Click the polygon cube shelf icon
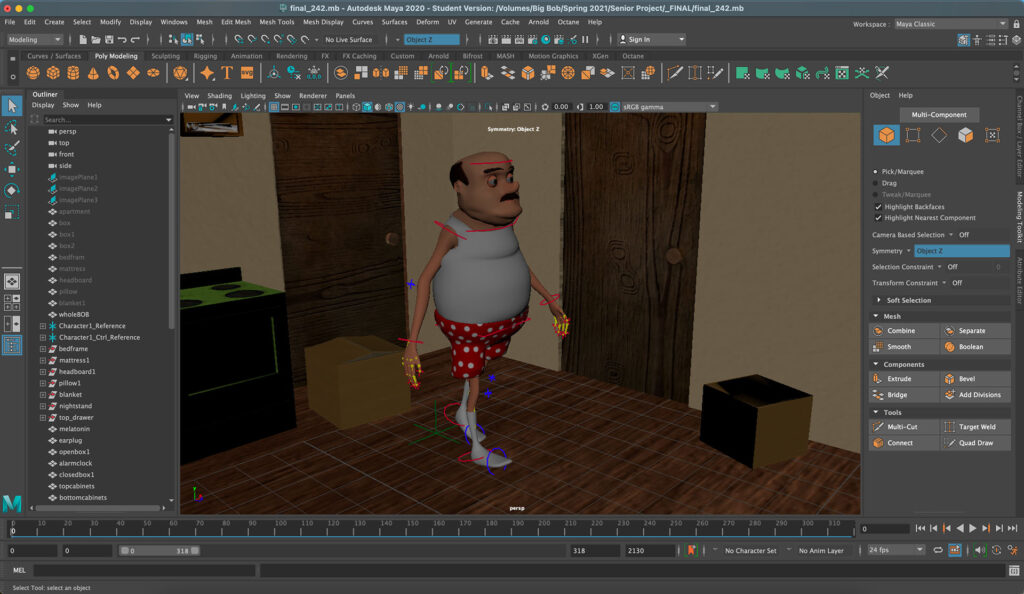The width and height of the screenshot is (1024, 594). click(52, 73)
